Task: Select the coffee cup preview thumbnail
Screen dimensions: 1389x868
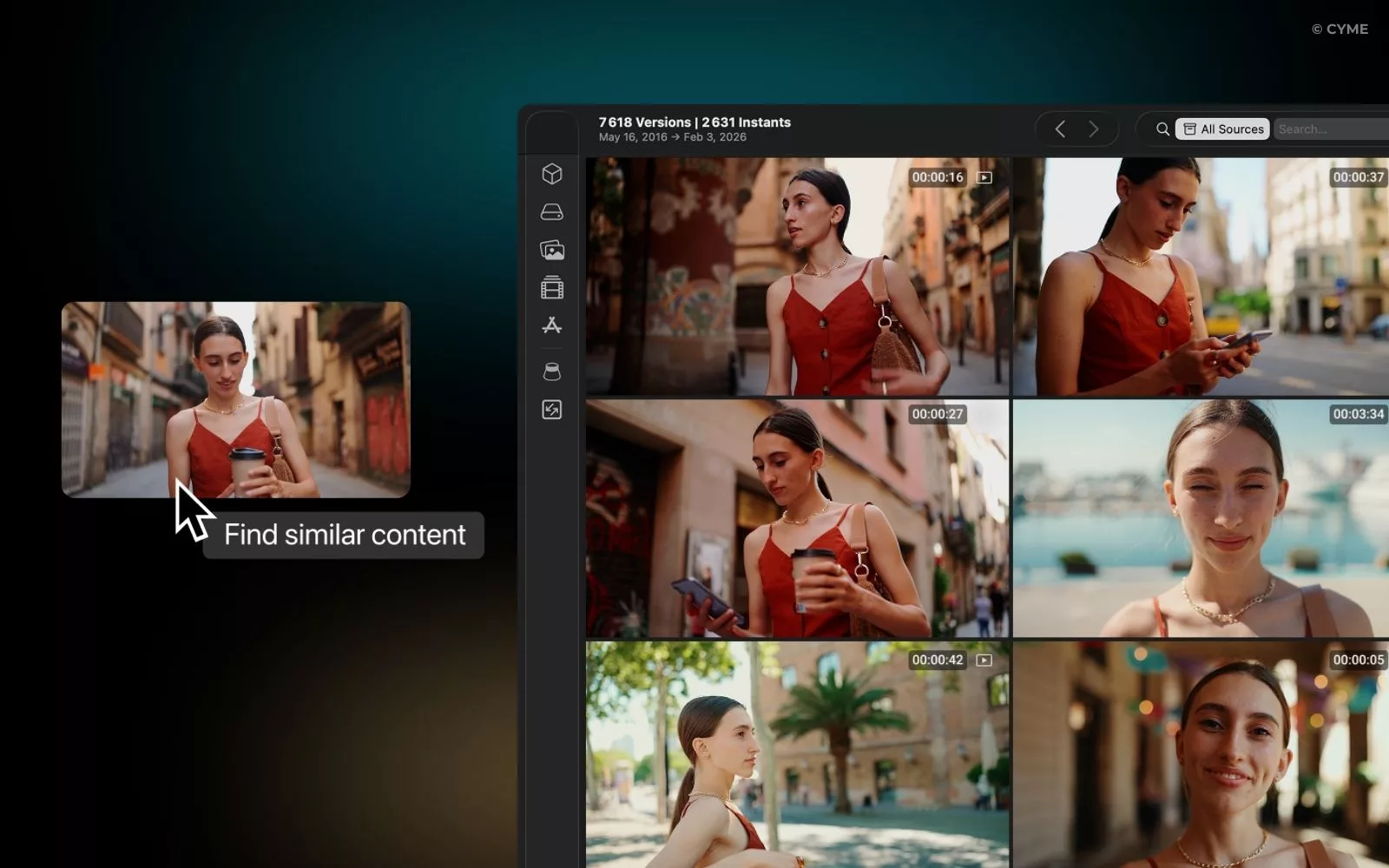Action: [235, 399]
